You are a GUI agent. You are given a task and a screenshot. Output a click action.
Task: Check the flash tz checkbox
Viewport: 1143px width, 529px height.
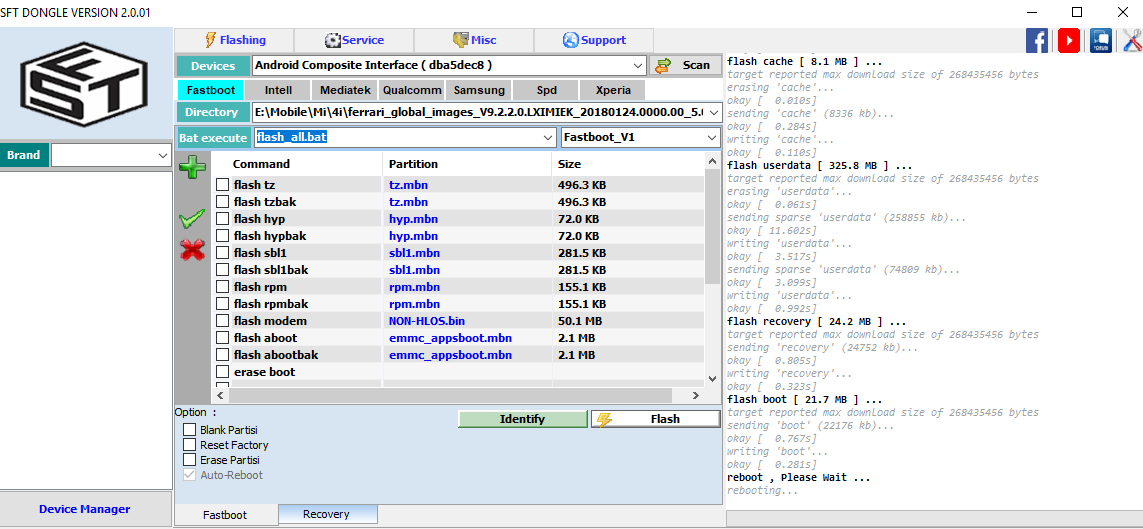(222, 185)
